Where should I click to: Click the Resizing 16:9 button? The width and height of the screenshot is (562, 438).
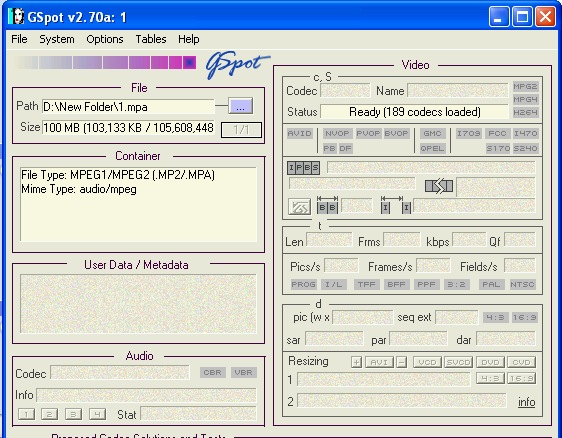coord(521,378)
